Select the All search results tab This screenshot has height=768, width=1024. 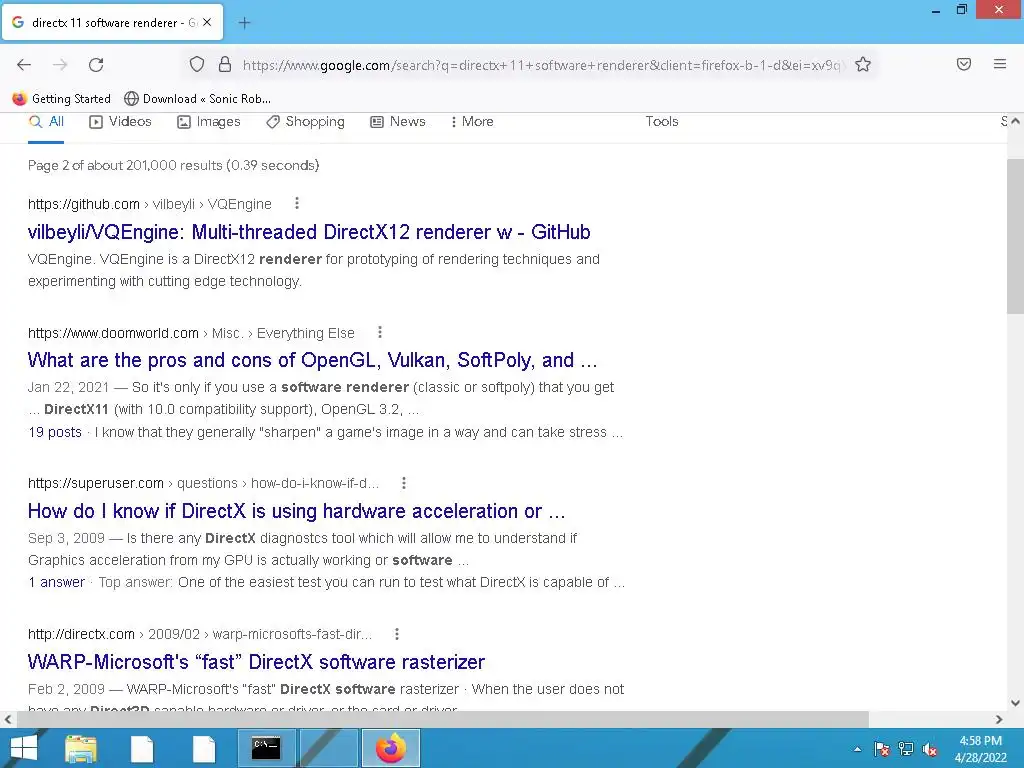coord(46,121)
